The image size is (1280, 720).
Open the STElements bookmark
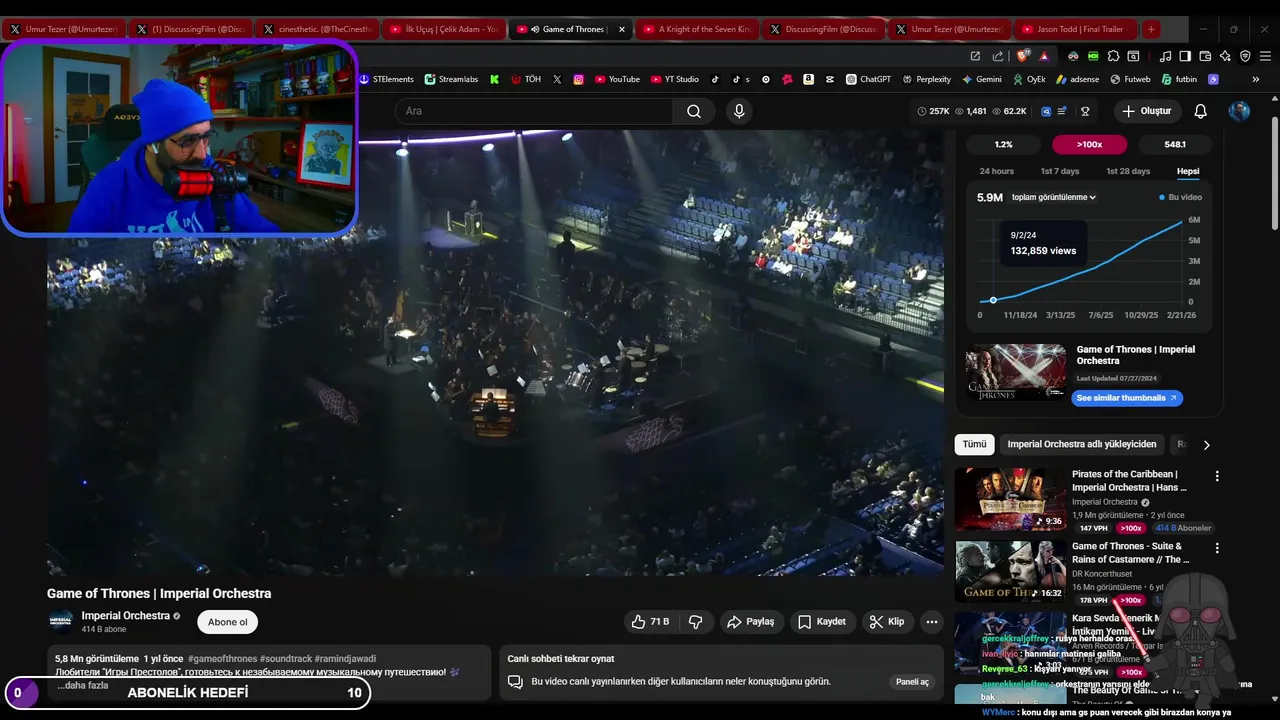point(386,79)
